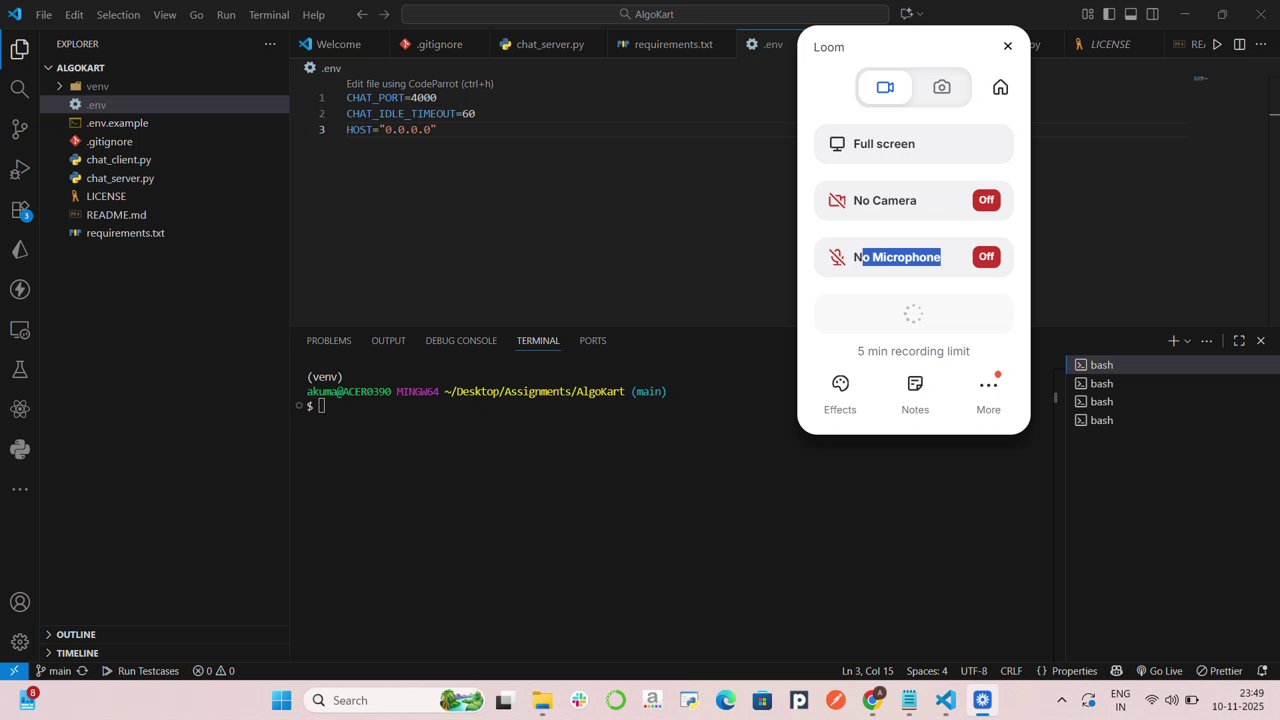Show hidden system tray icons chevron
The width and height of the screenshot is (1280, 720).
coord(1062,700)
